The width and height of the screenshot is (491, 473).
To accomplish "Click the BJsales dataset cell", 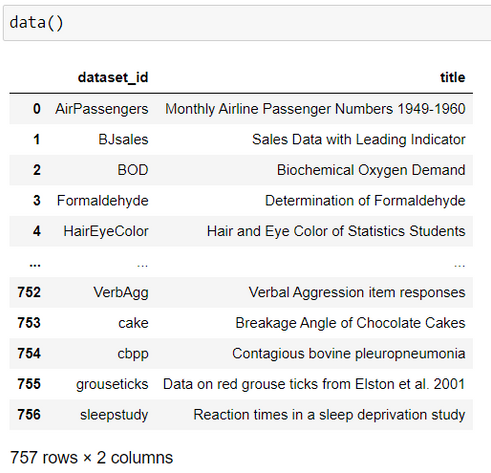I will (x=123, y=140).
